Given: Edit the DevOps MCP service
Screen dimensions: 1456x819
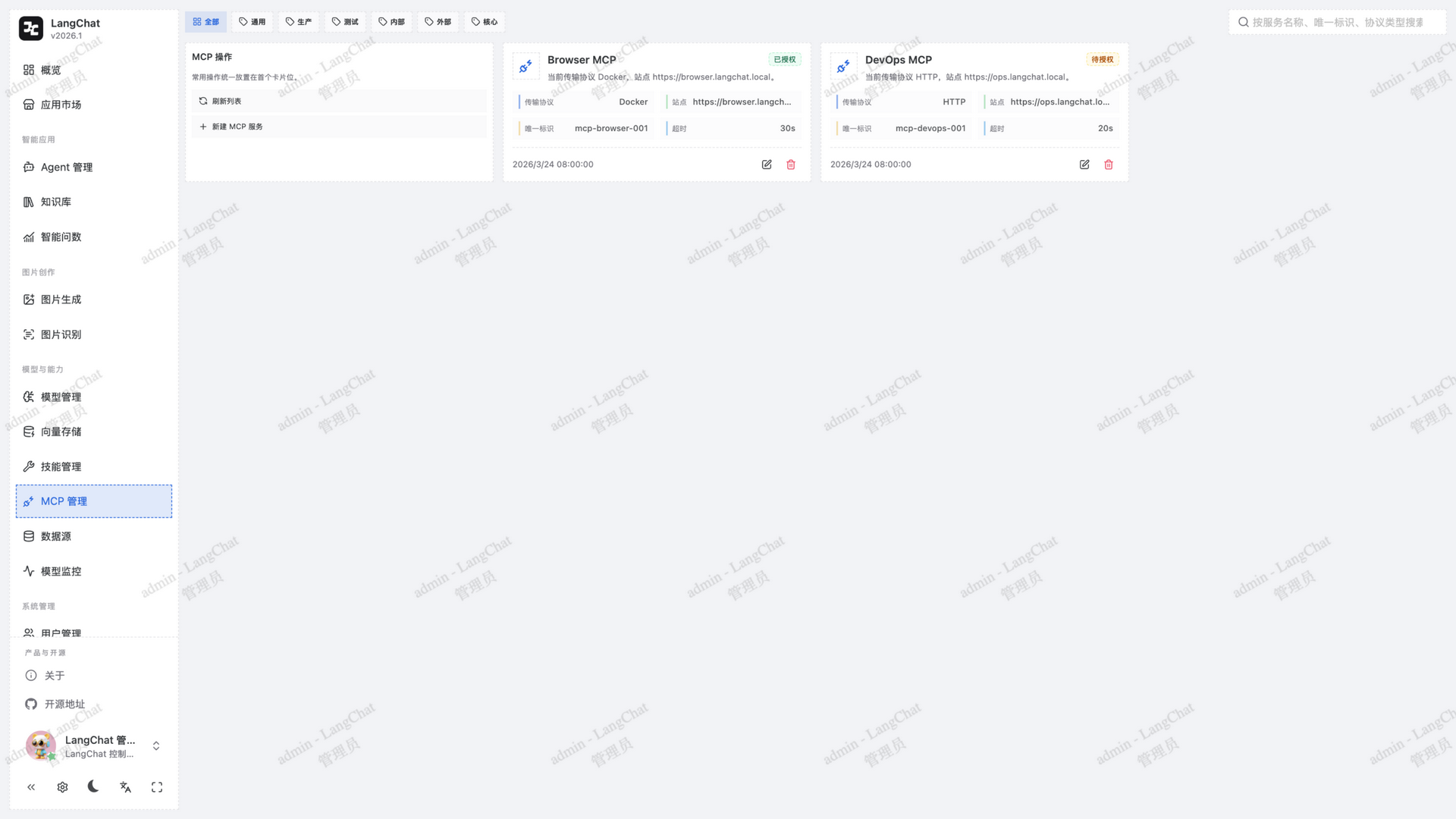Looking at the screenshot, I should tap(1084, 165).
